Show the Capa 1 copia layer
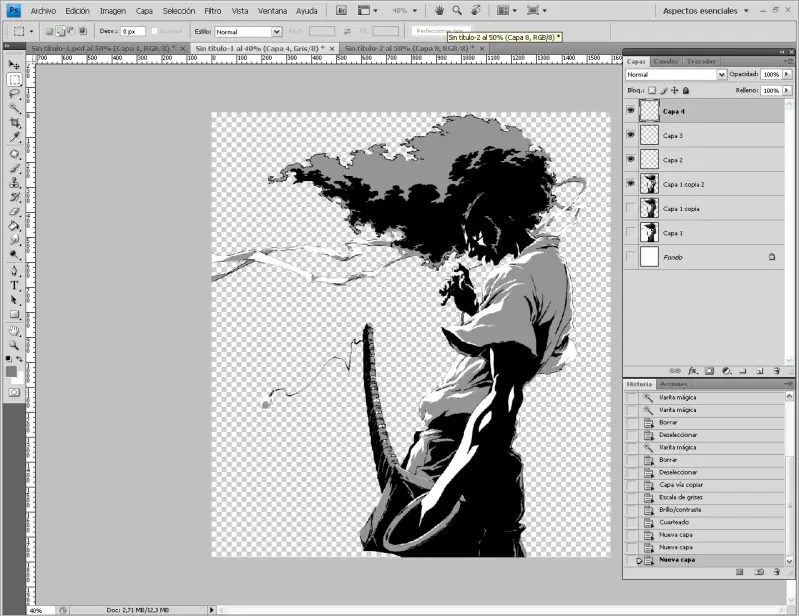Image resolution: width=799 pixels, height=616 pixels. 631,208
